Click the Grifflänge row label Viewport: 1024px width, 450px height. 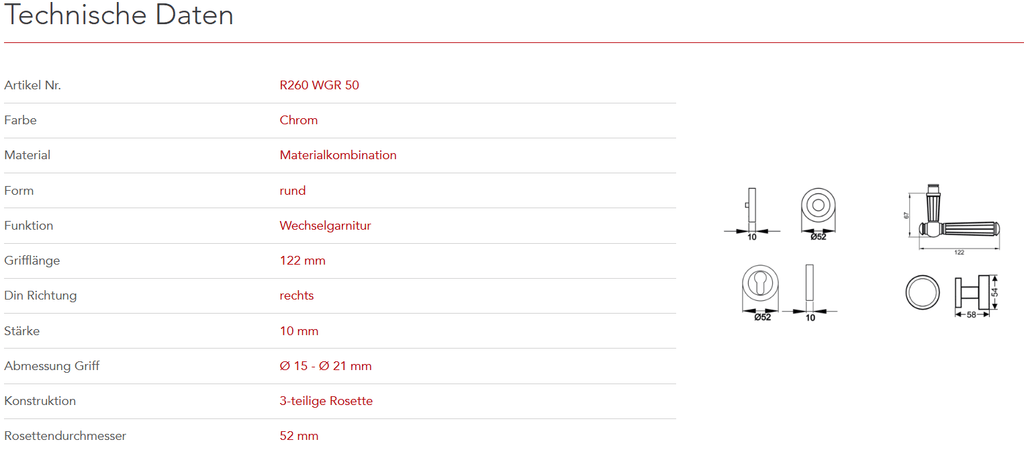point(32,260)
